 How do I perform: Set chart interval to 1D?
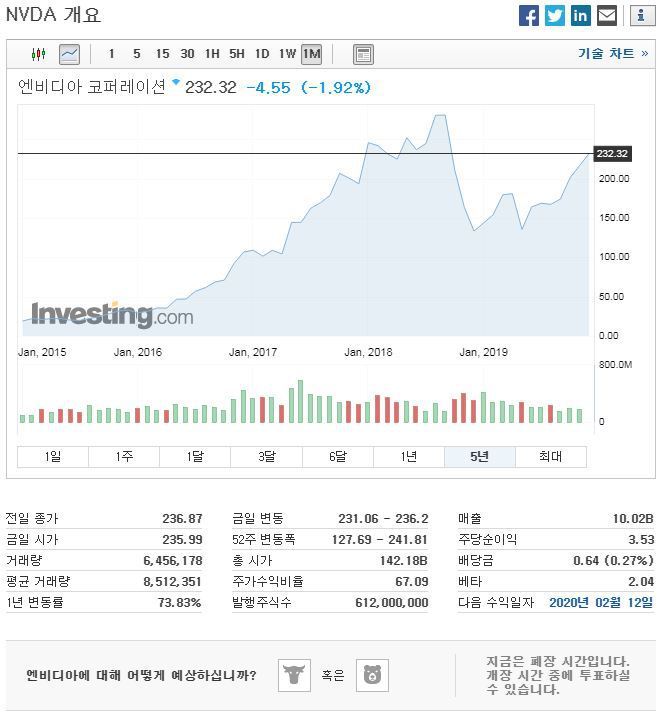262,54
